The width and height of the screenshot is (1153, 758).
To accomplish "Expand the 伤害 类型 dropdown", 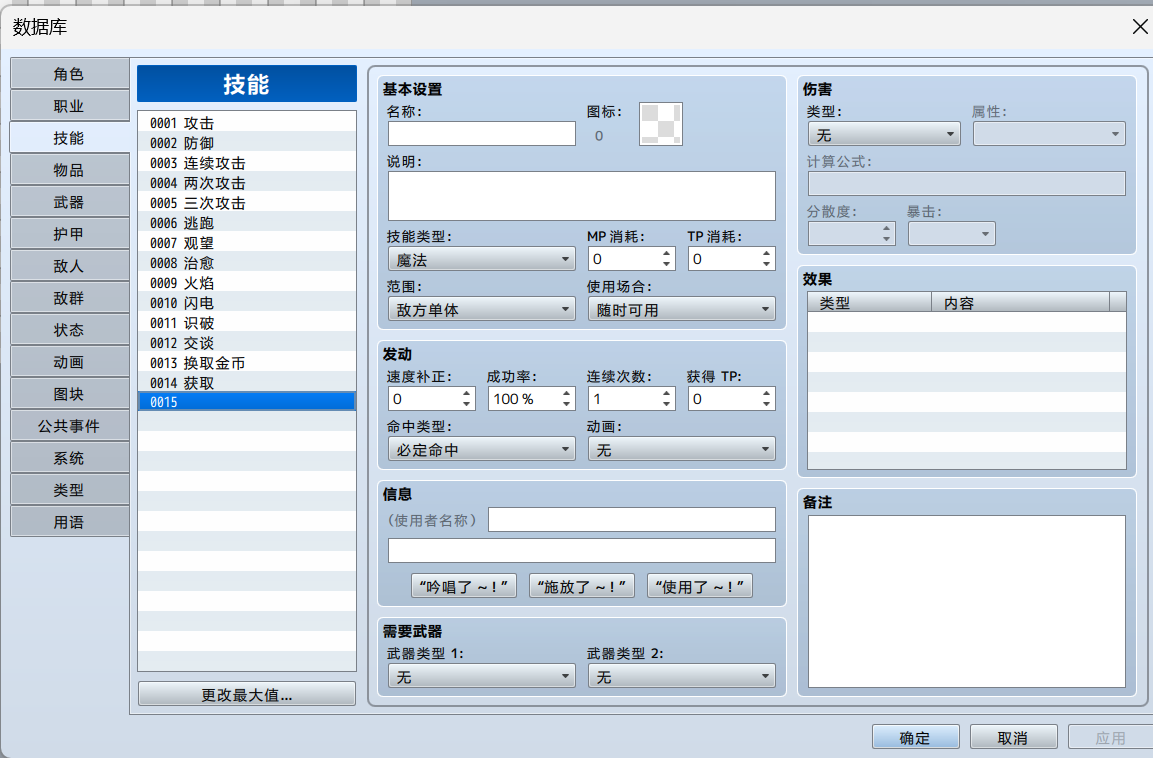I will [883, 134].
